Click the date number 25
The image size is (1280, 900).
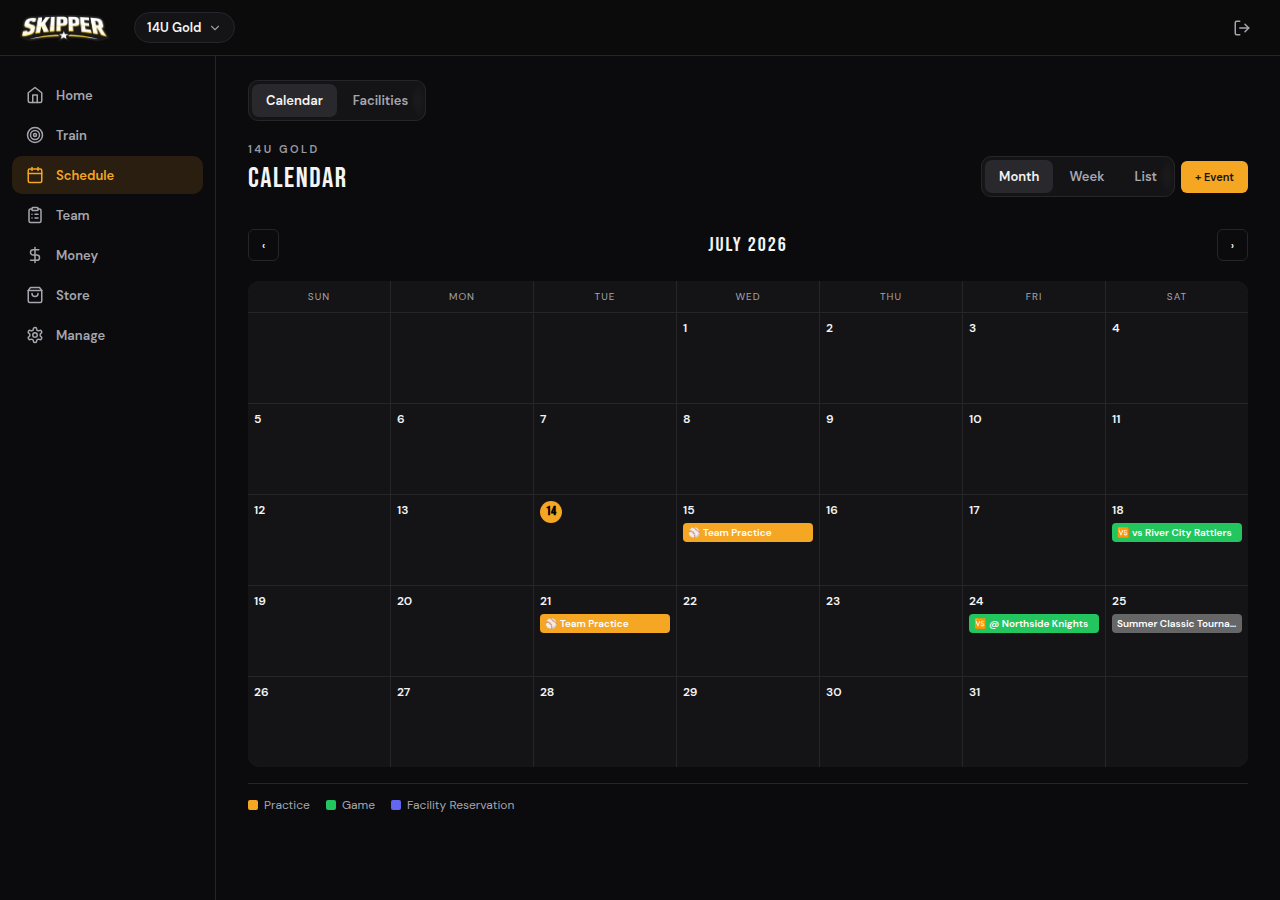(1119, 601)
